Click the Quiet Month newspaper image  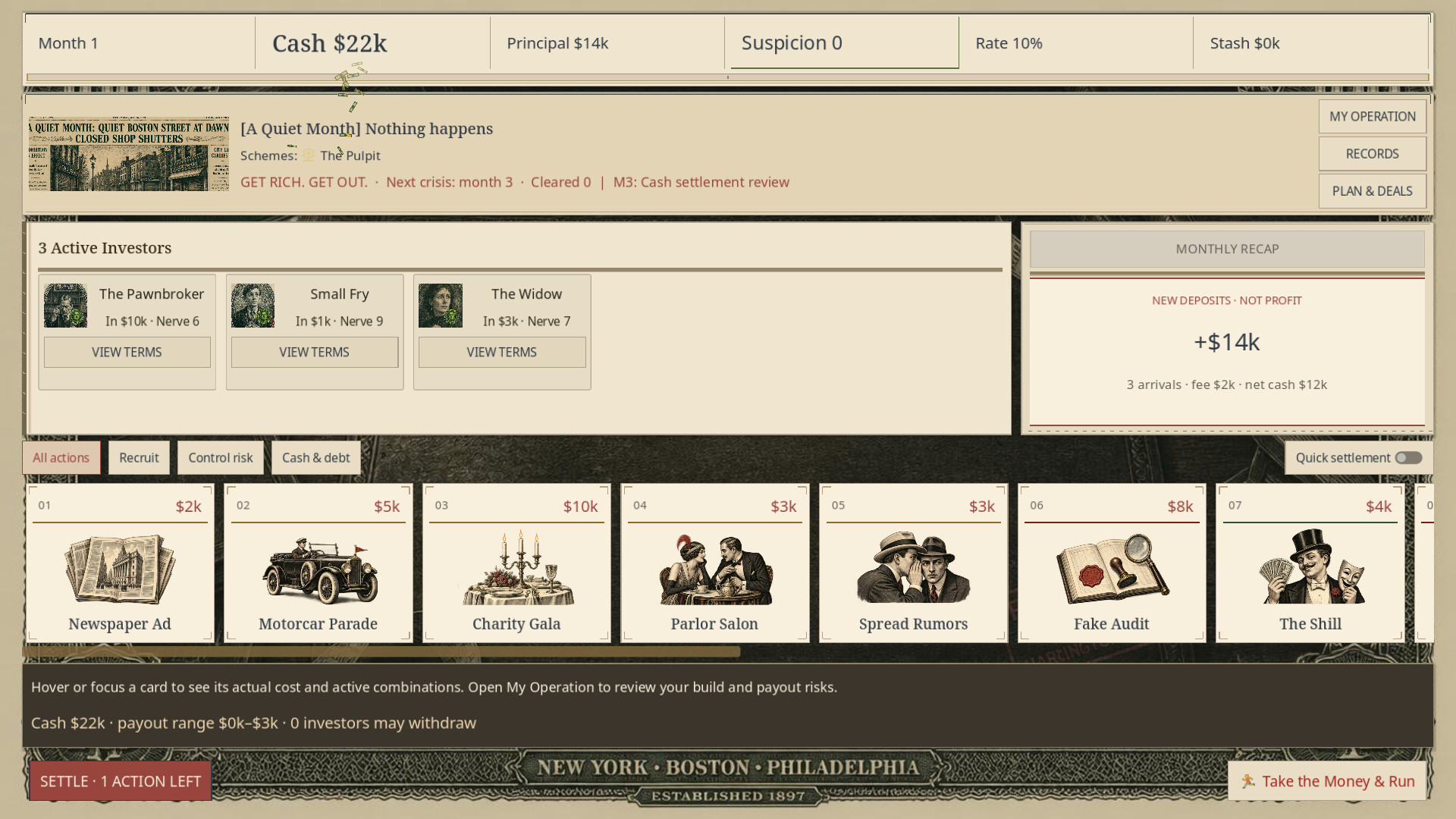click(129, 154)
